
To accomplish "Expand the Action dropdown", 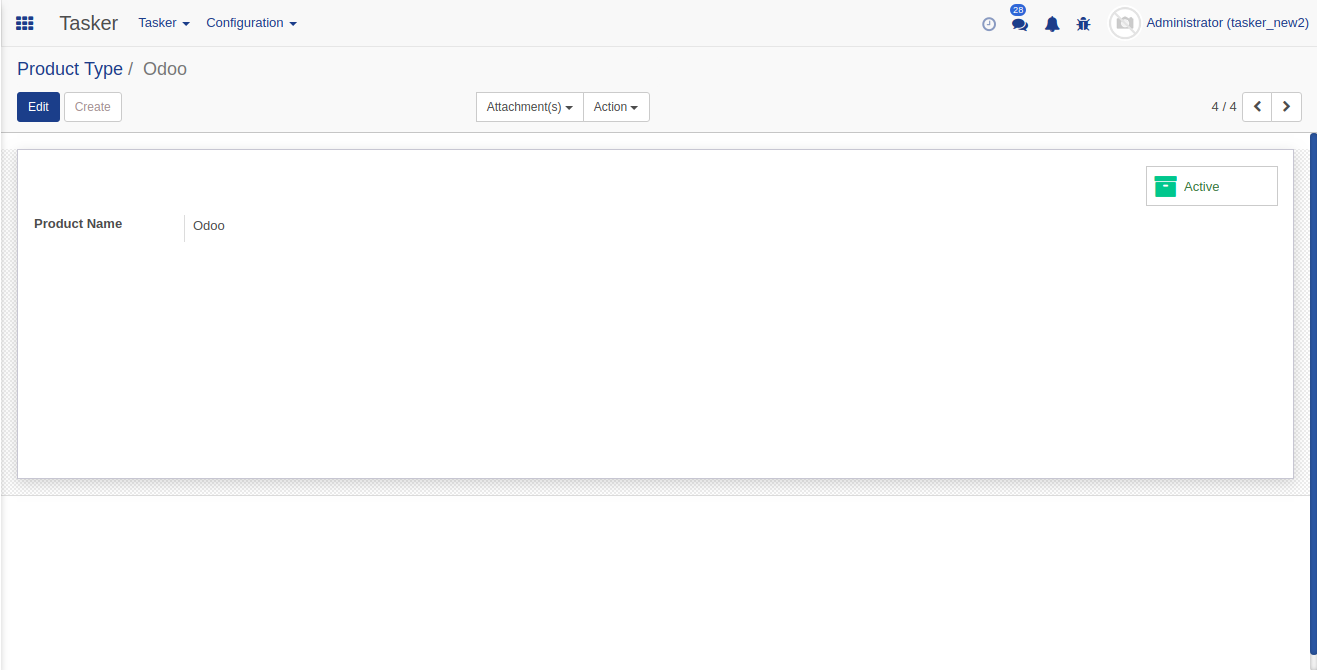I will pos(616,107).
